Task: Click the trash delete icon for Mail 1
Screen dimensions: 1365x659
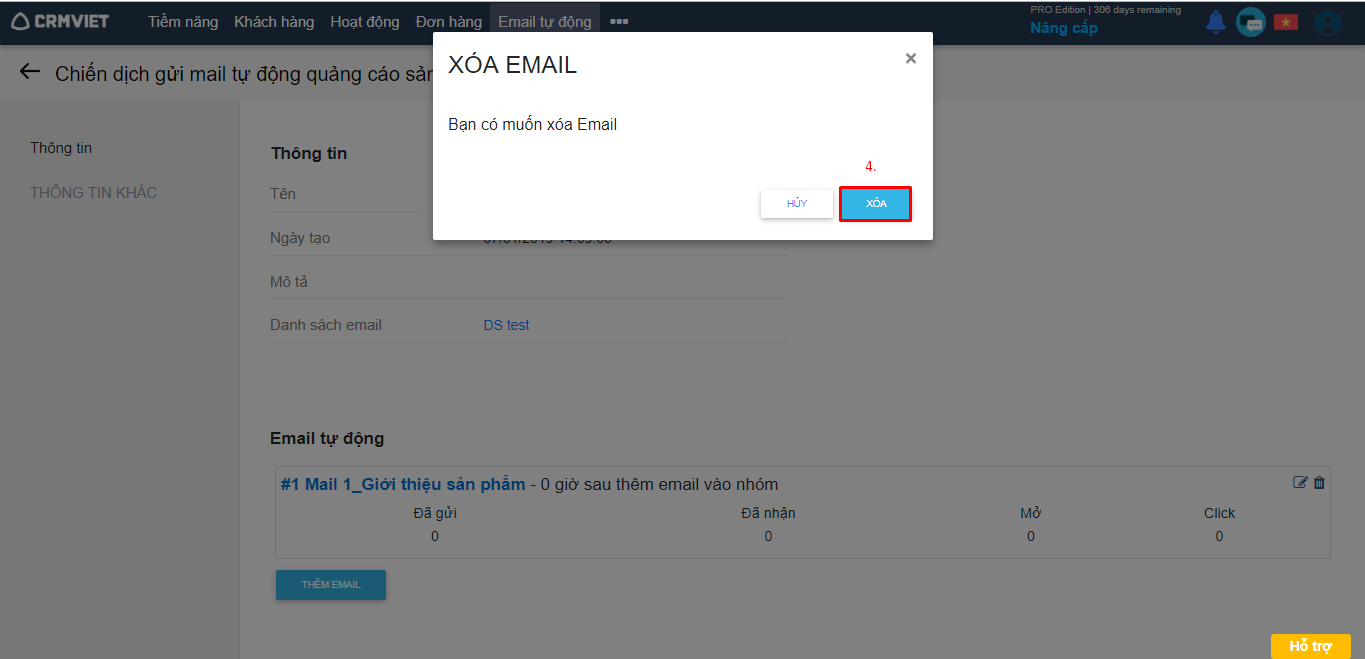Action: tap(1319, 482)
